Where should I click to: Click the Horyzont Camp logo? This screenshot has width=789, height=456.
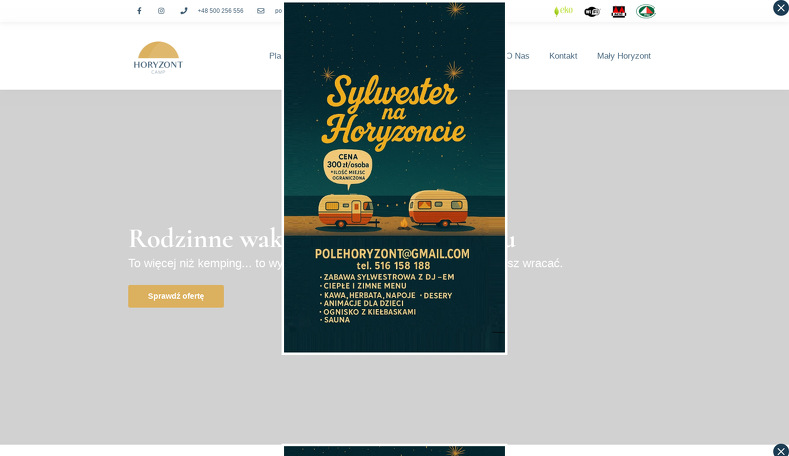coord(158,58)
